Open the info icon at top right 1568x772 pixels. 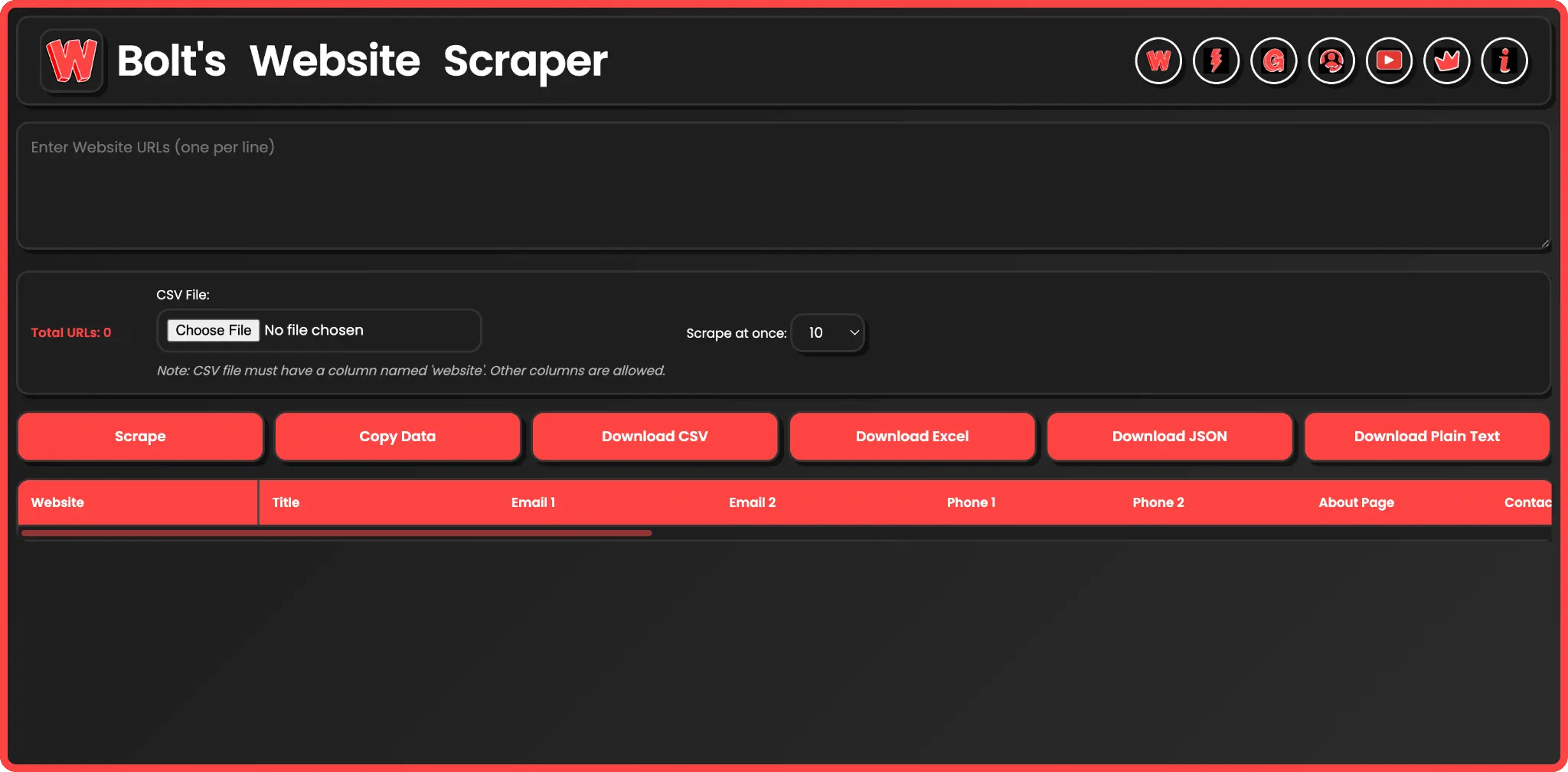tap(1503, 61)
